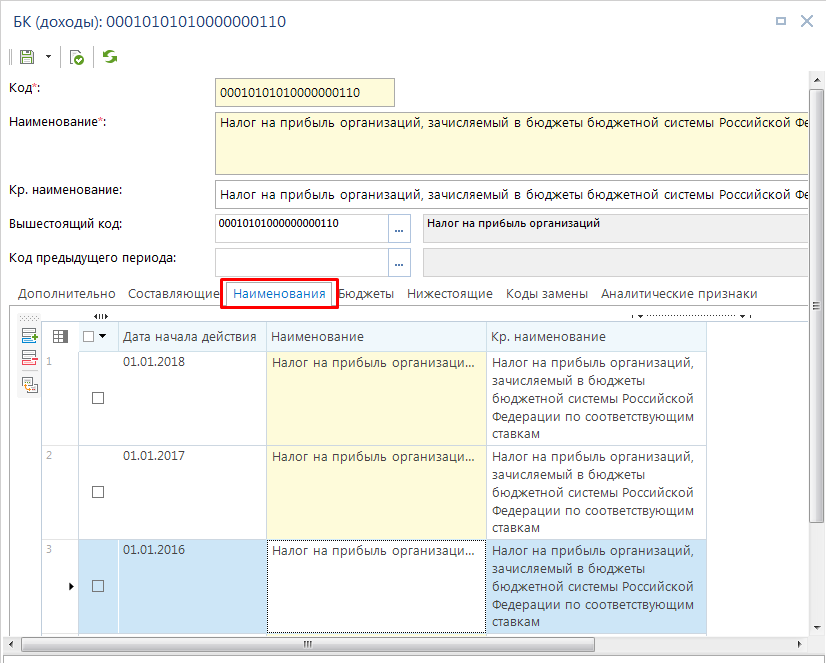Open the Дополнительно tab
The height and width of the screenshot is (663, 826).
(66, 294)
